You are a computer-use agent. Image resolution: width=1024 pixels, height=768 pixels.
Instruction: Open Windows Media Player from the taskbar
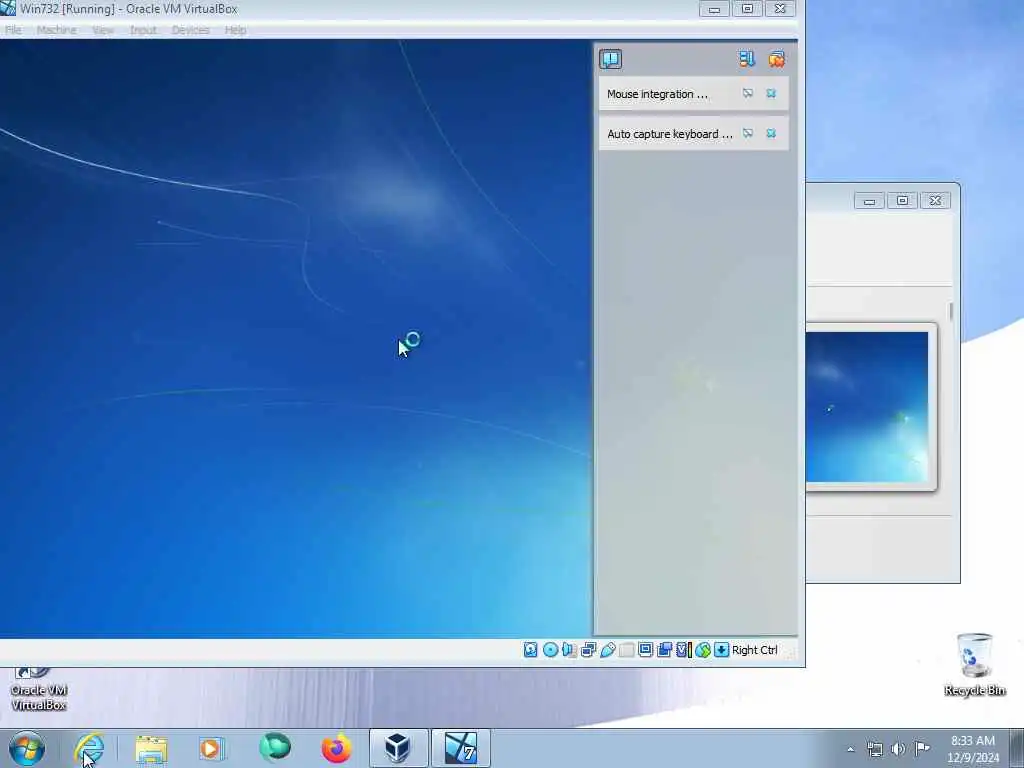pyautogui.click(x=212, y=748)
